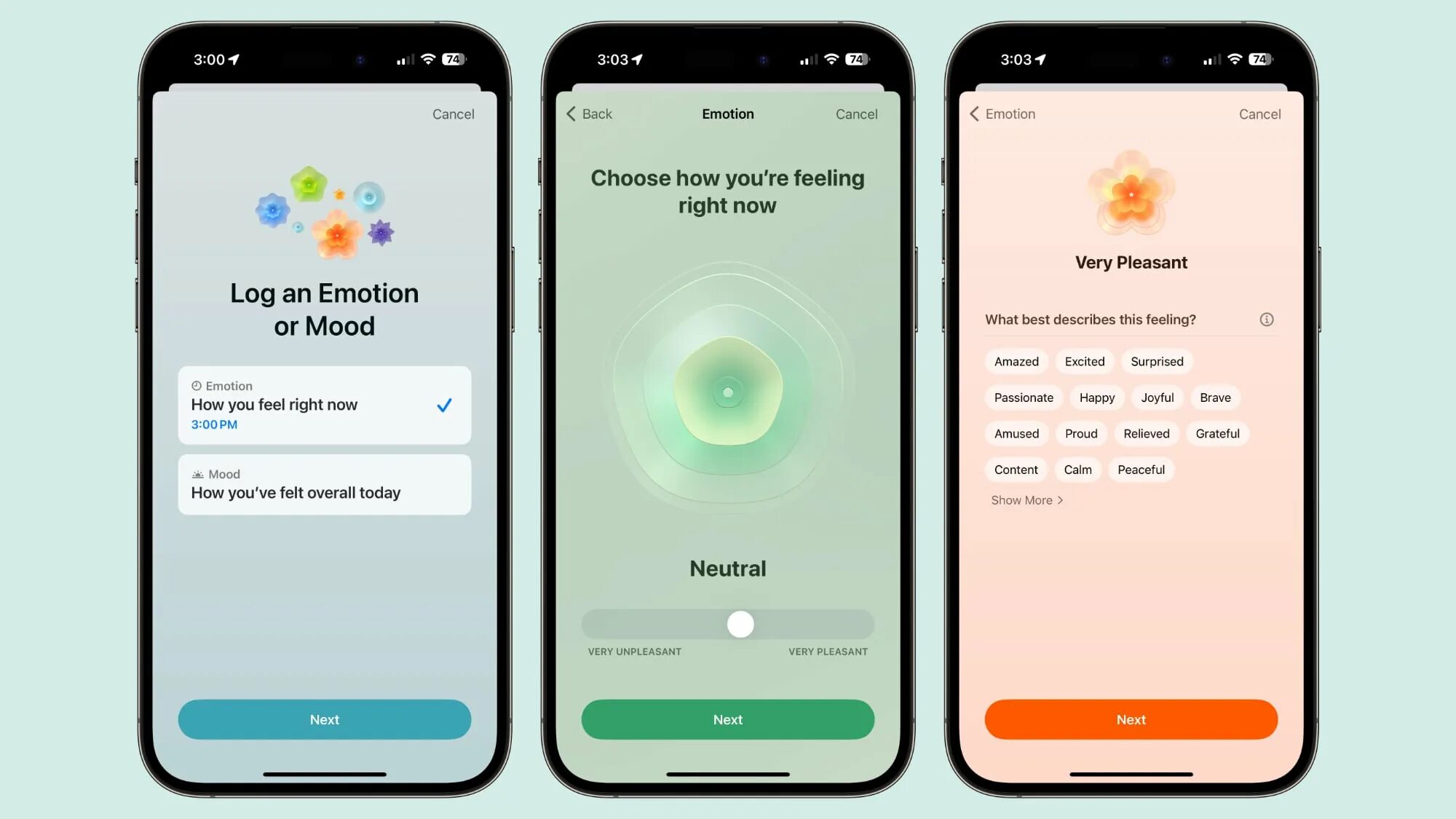This screenshot has width=1456, height=819.
Task: Select the Mood icon in log screen
Action: pyautogui.click(x=196, y=473)
